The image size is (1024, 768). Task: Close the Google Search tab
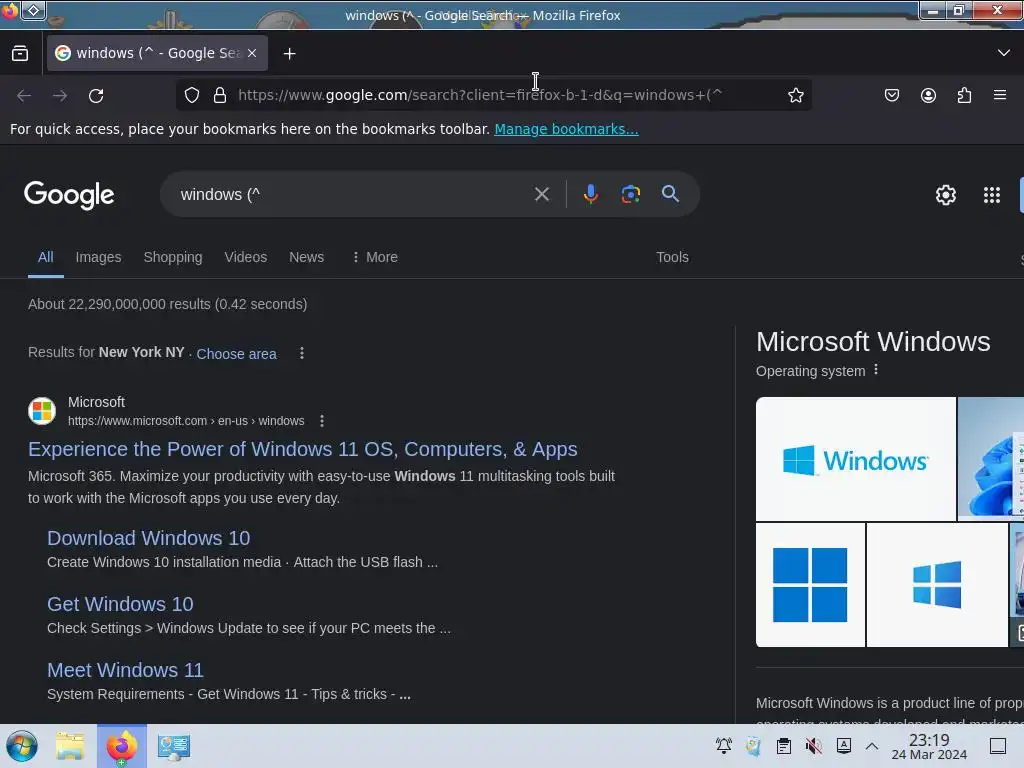point(252,54)
